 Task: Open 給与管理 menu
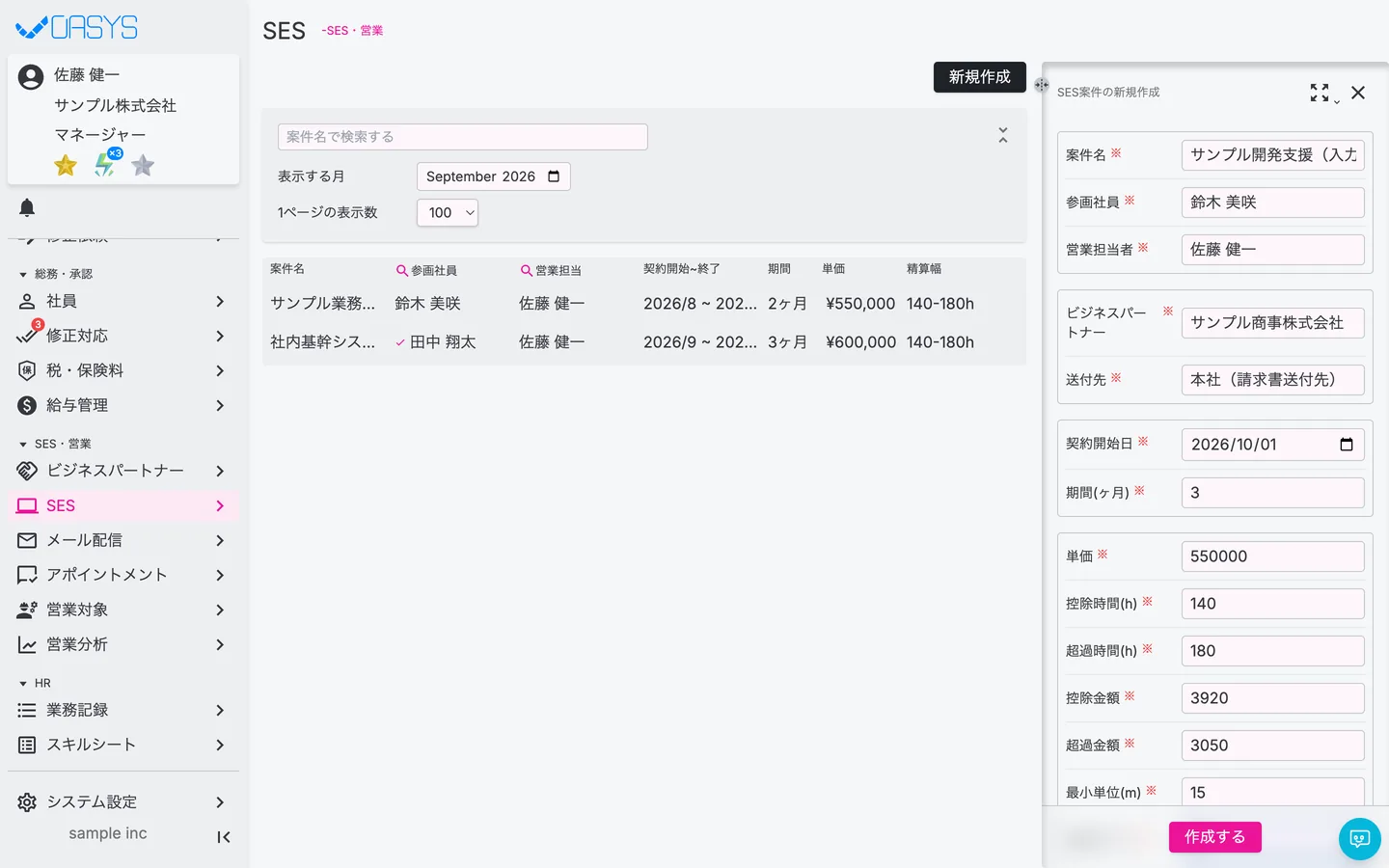click(123, 405)
